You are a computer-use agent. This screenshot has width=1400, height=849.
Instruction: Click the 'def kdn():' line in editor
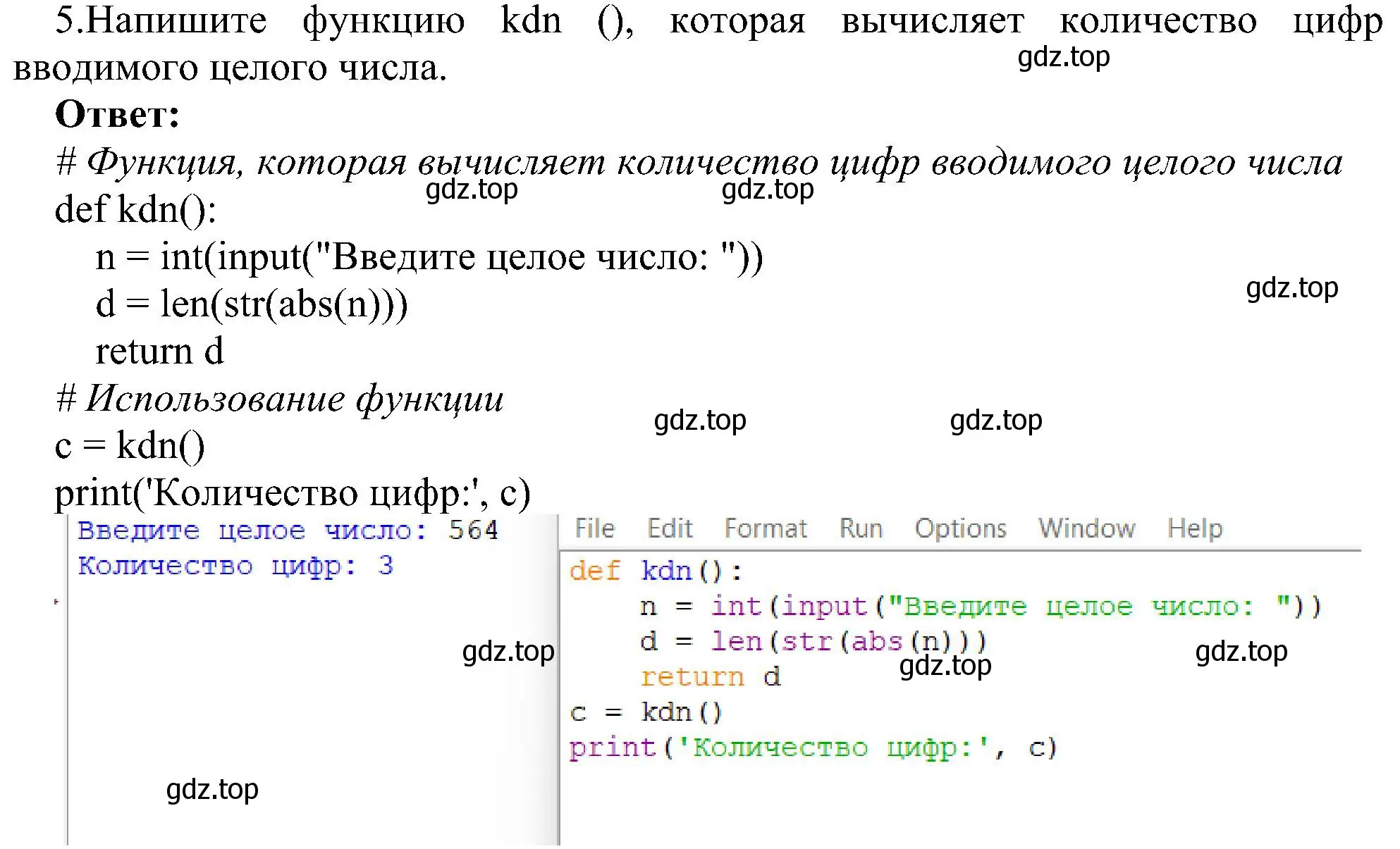(656, 571)
